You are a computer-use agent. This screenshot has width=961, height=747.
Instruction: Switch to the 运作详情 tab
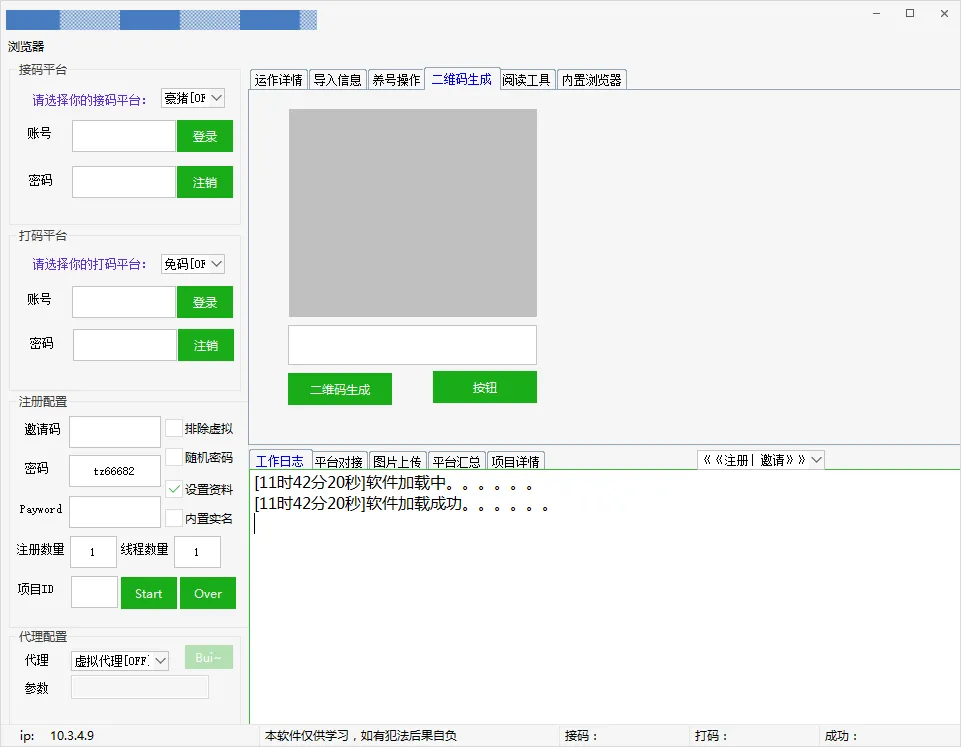click(x=277, y=78)
